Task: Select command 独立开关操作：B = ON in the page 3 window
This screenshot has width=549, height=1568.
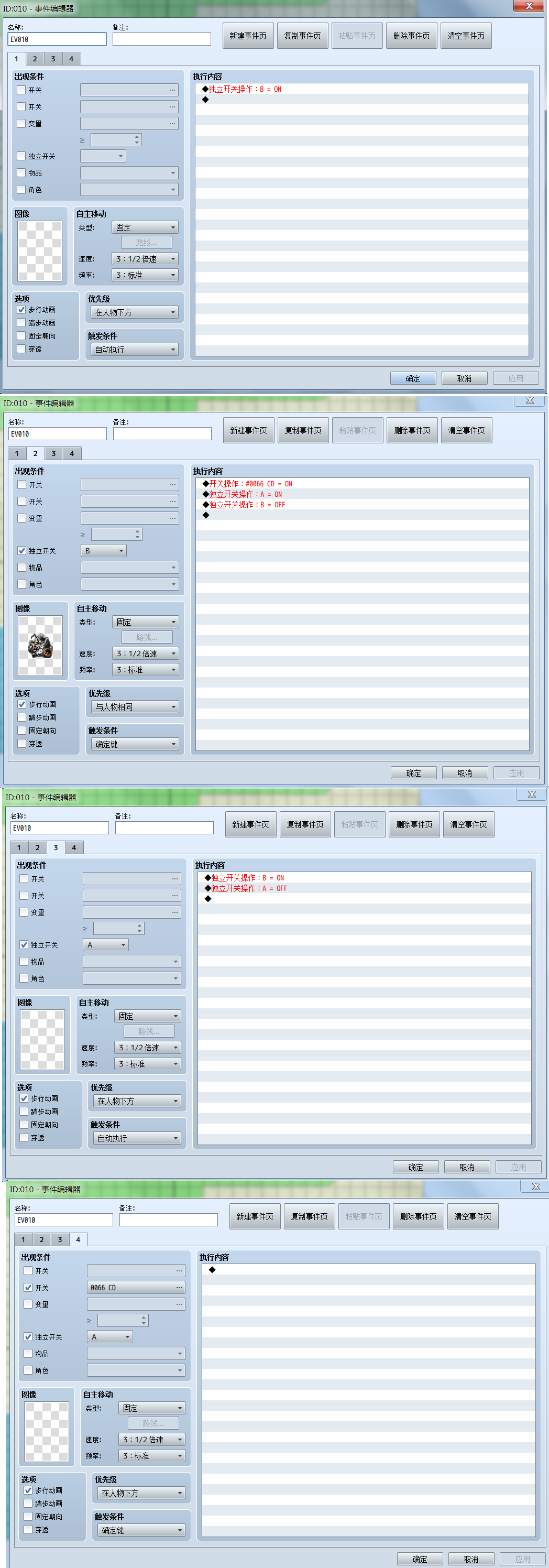Action: tap(244, 878)
